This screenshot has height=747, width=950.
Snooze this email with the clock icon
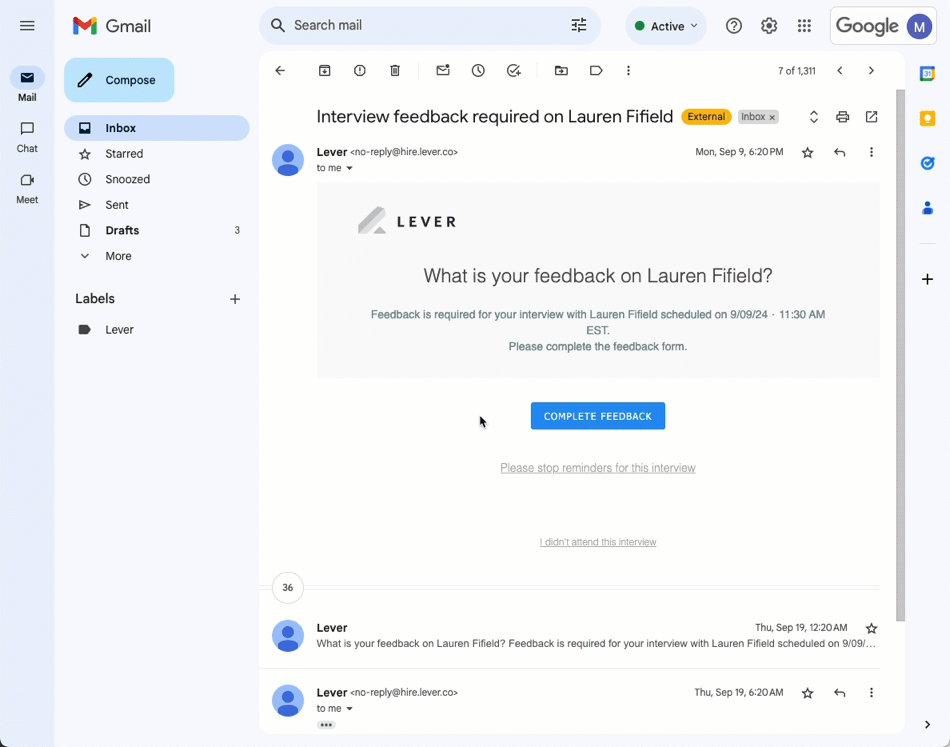tap(478, 70)
